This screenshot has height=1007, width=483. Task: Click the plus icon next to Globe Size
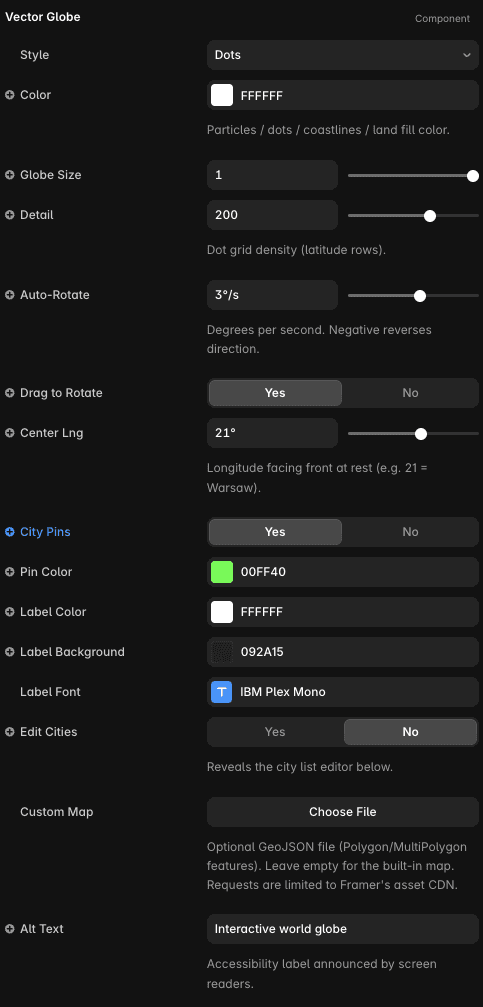10,175
